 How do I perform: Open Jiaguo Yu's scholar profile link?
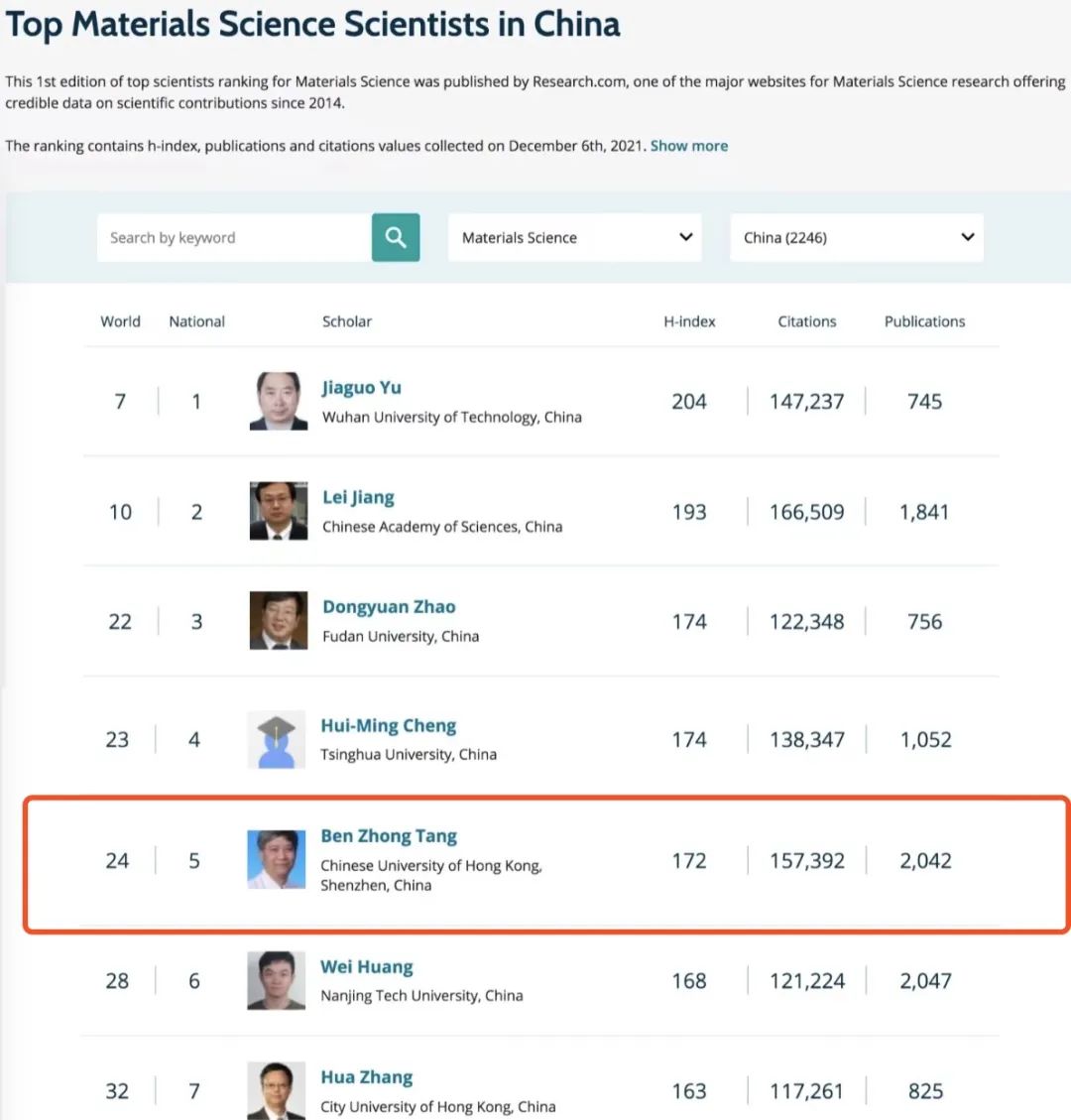361,388
